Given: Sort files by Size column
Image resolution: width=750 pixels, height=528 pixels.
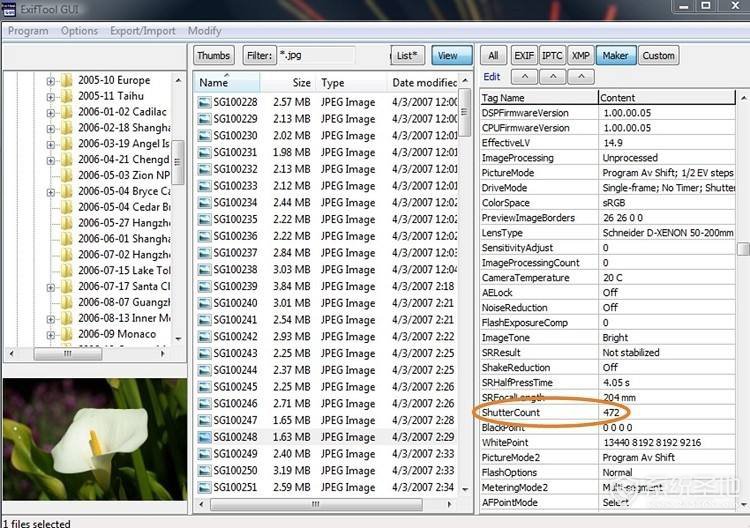Looking at the screenshot, I should click(288, 82).
